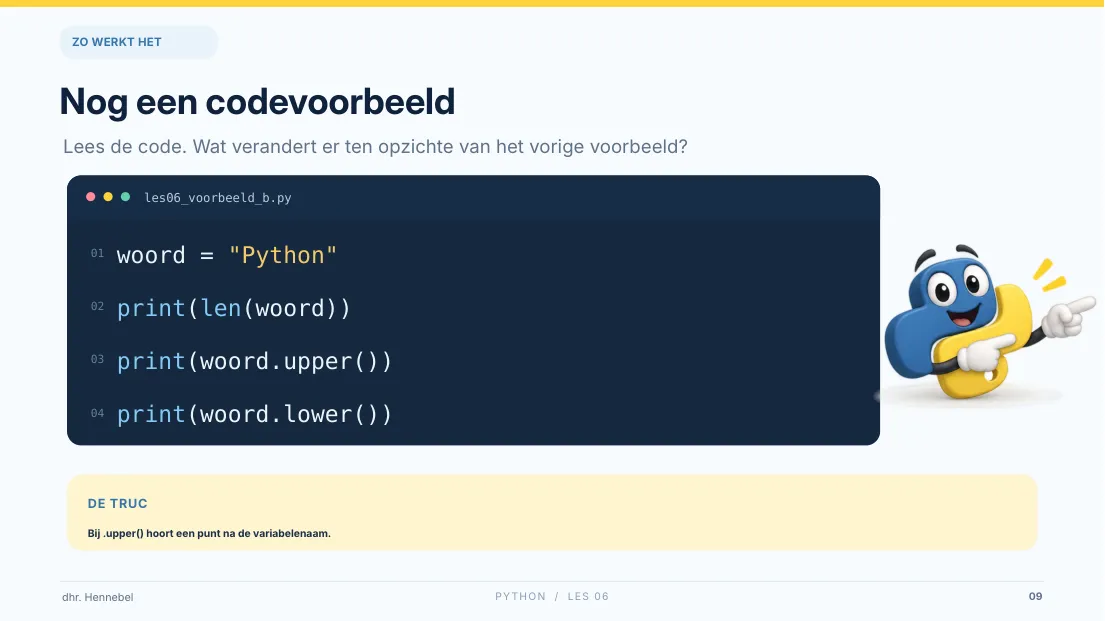Click line number 03 in code

tap(97, 359)
